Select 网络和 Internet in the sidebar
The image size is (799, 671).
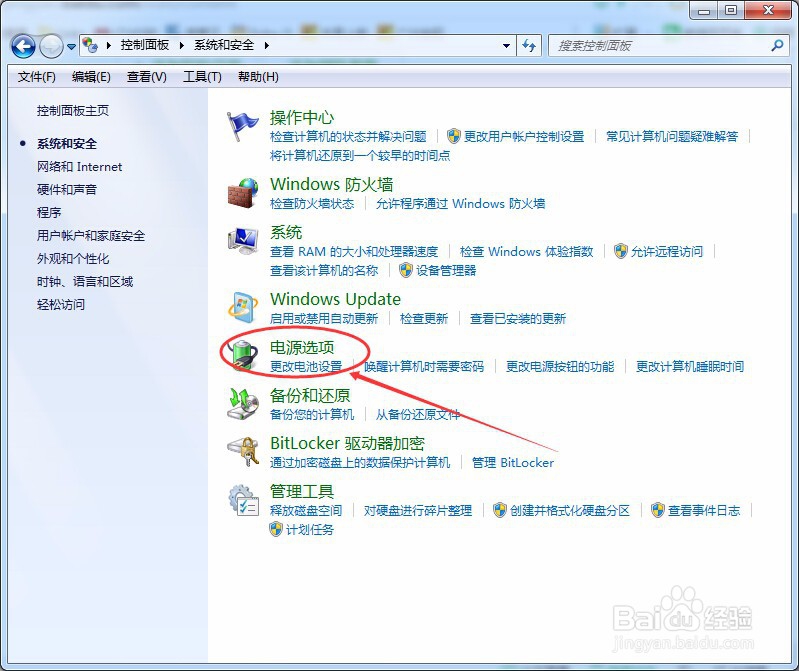(x=79, y=167)
